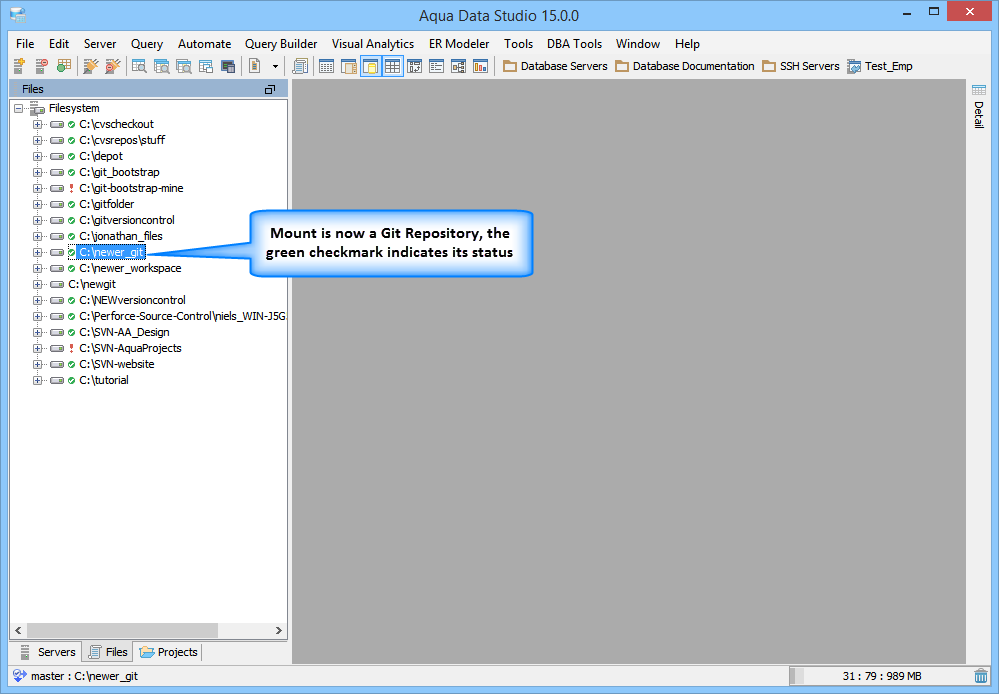Click the red exclamation icon on C:\git-bootstrap-mine
Image resolution: width=999 pixels, height=694 pixels.
point(71,188)
